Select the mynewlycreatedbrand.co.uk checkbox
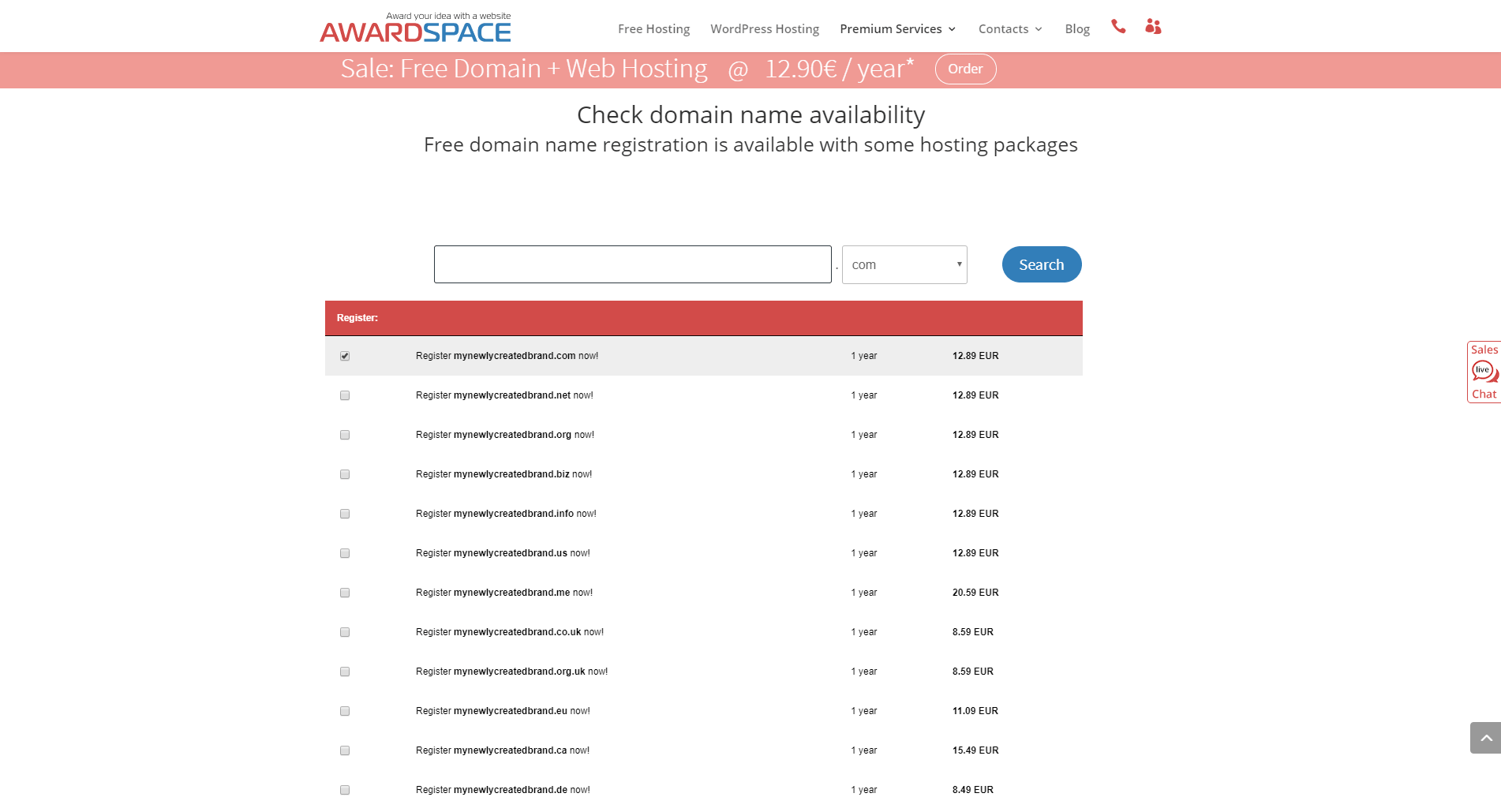Image resolution: width=1501 pixels, height=812 pixels. pyautogui.click(x=345, y=632)
